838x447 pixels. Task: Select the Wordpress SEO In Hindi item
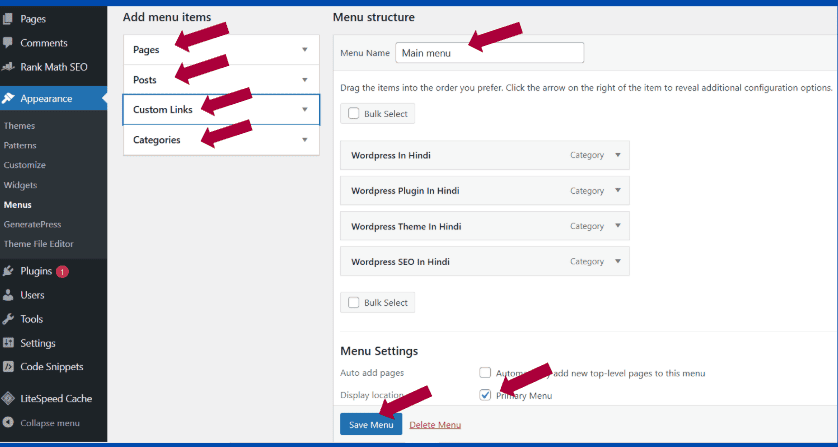(x=485, y=261)
